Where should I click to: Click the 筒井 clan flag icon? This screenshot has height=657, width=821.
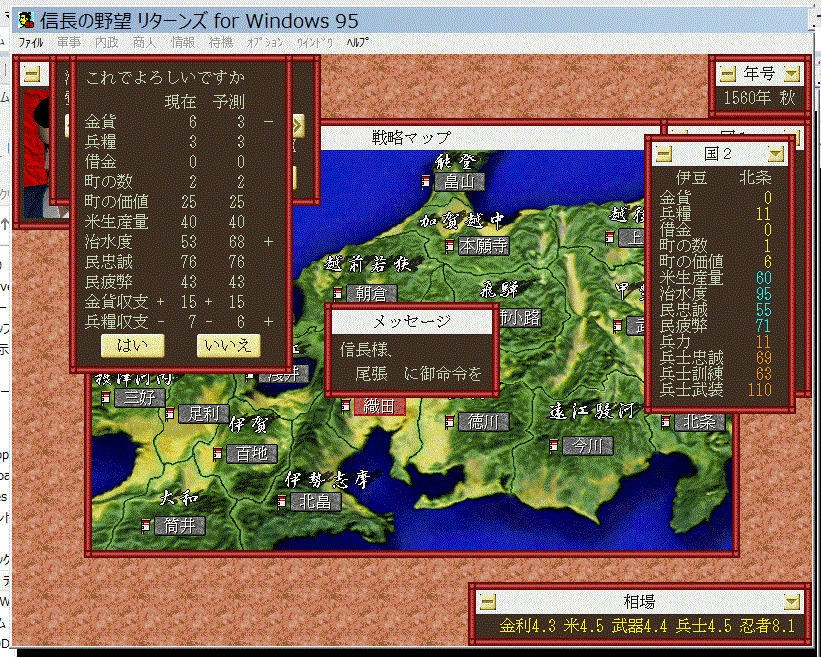coord(146,525)
